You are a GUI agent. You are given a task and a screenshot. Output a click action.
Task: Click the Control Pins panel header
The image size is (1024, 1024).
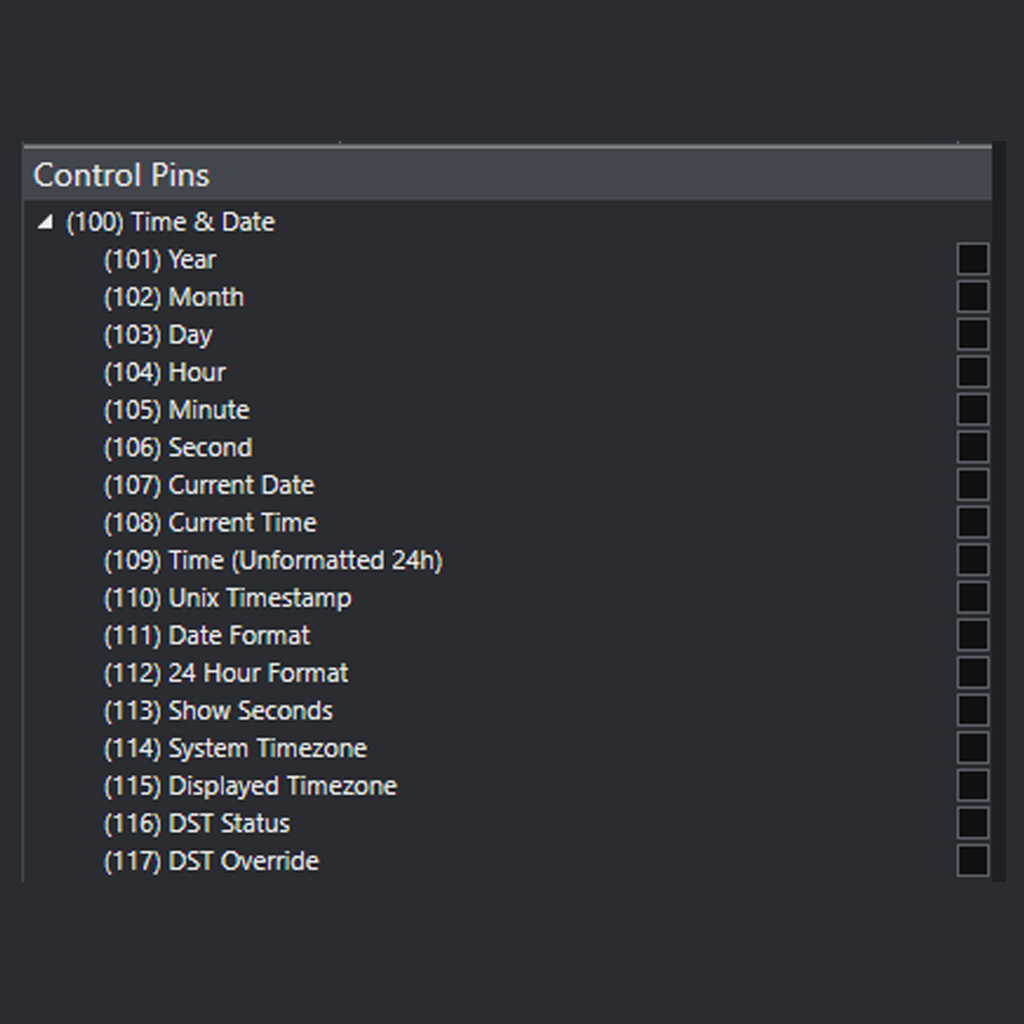(x=121, y=175)
